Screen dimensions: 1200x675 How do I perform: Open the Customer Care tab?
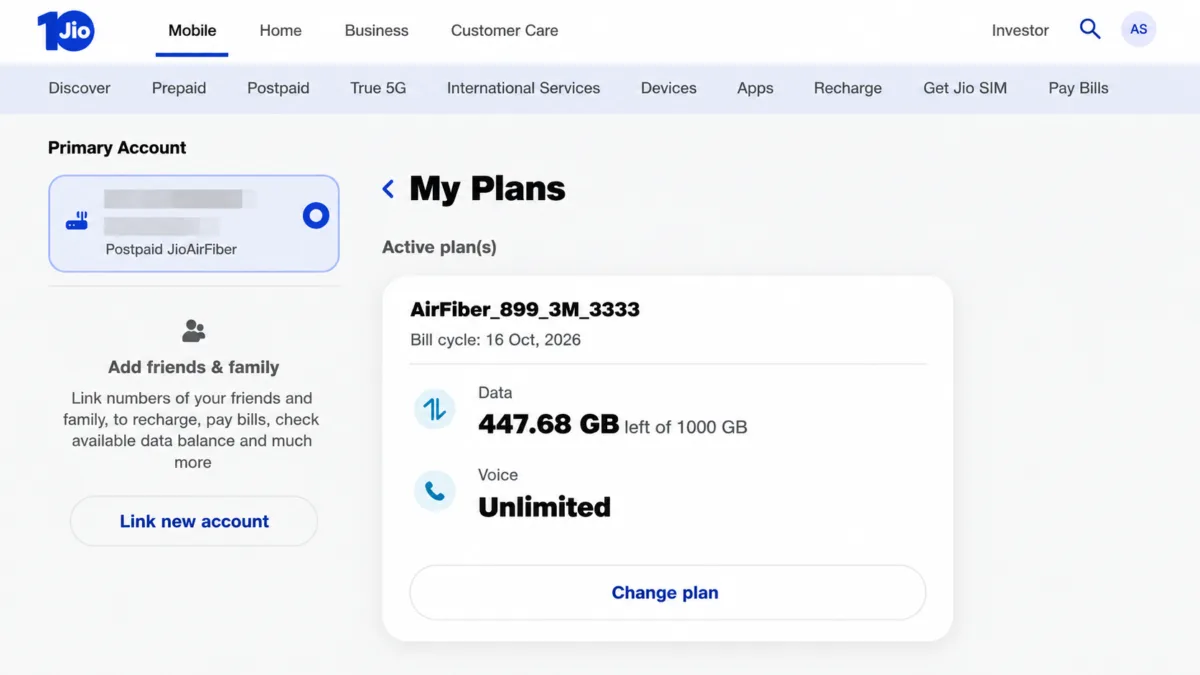(504, 30)
